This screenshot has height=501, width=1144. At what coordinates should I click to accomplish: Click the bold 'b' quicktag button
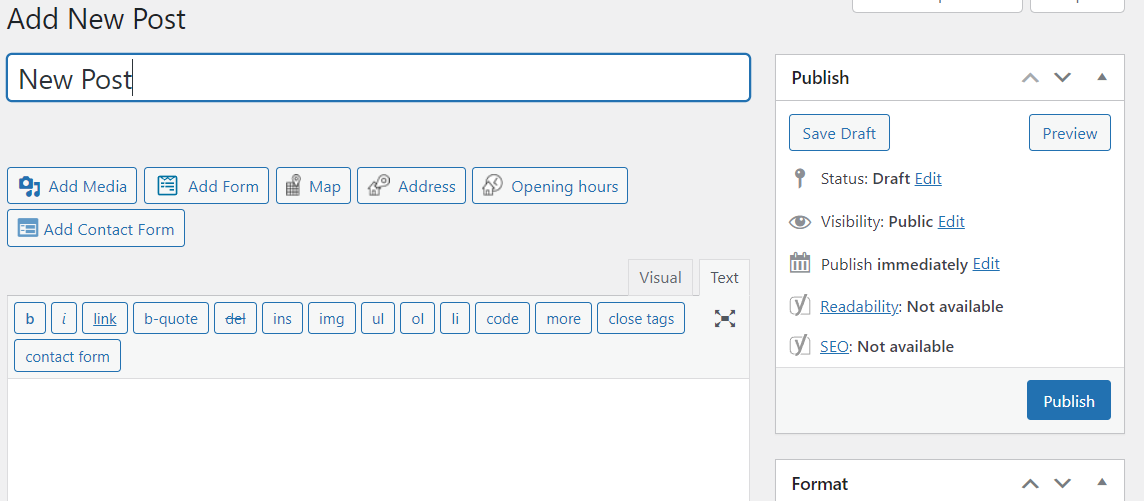29,319
